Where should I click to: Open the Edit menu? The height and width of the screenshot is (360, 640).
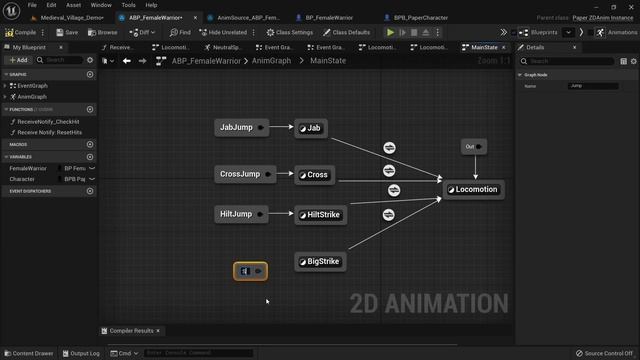(x=51, y=5)
